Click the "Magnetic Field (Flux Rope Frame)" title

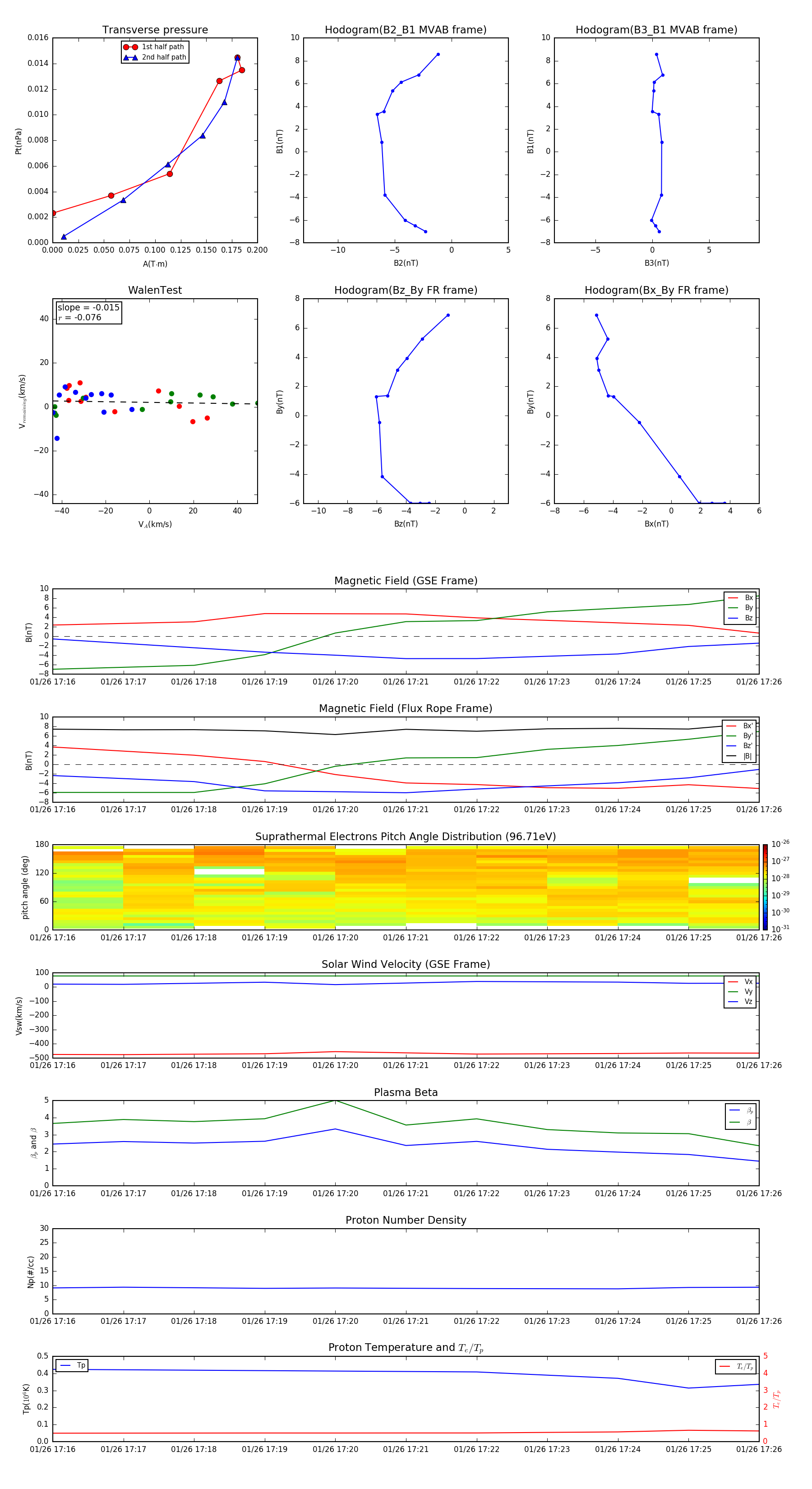click(x=406, y=709)
